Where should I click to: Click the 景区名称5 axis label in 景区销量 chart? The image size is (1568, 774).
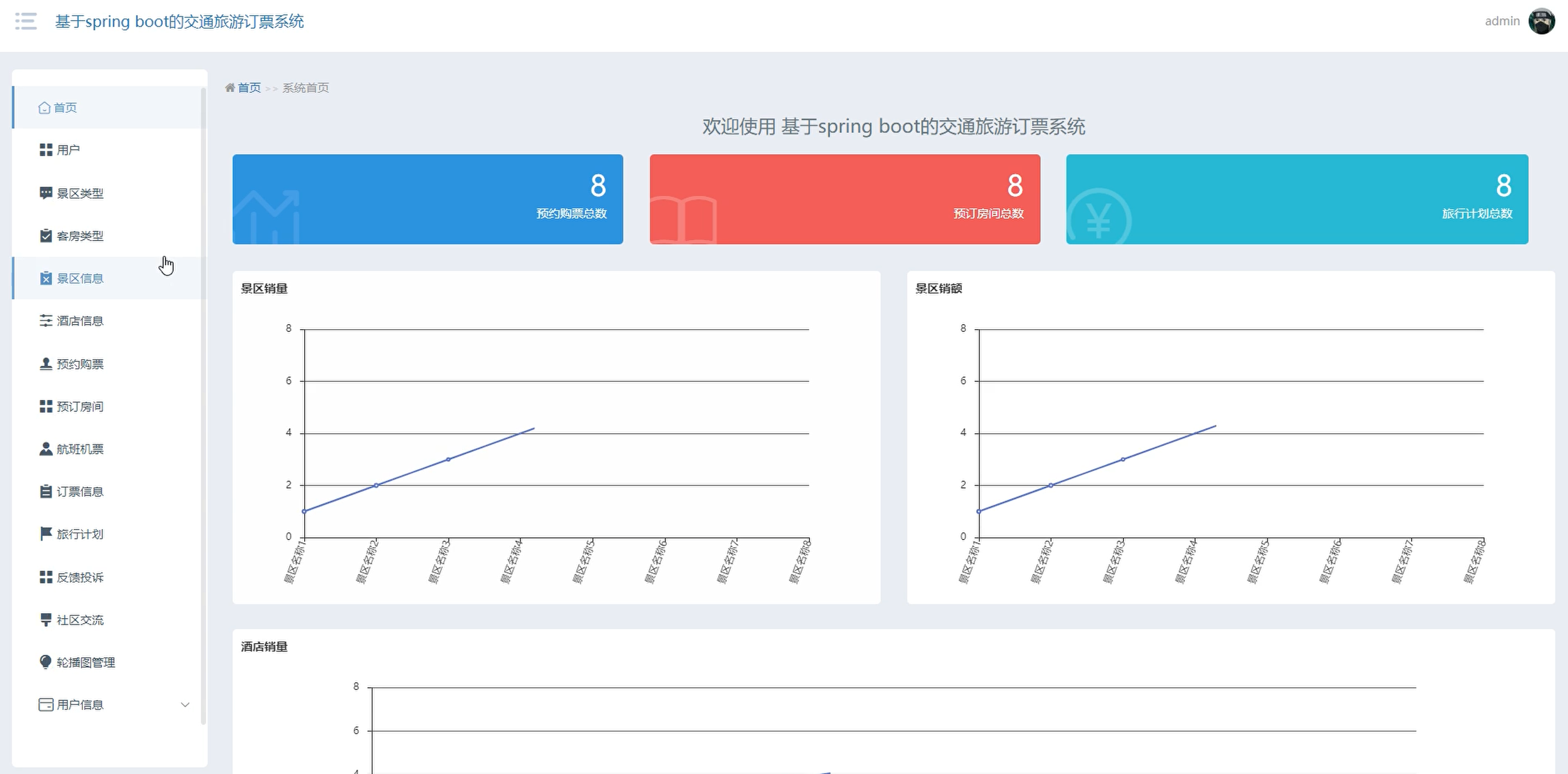583,561
